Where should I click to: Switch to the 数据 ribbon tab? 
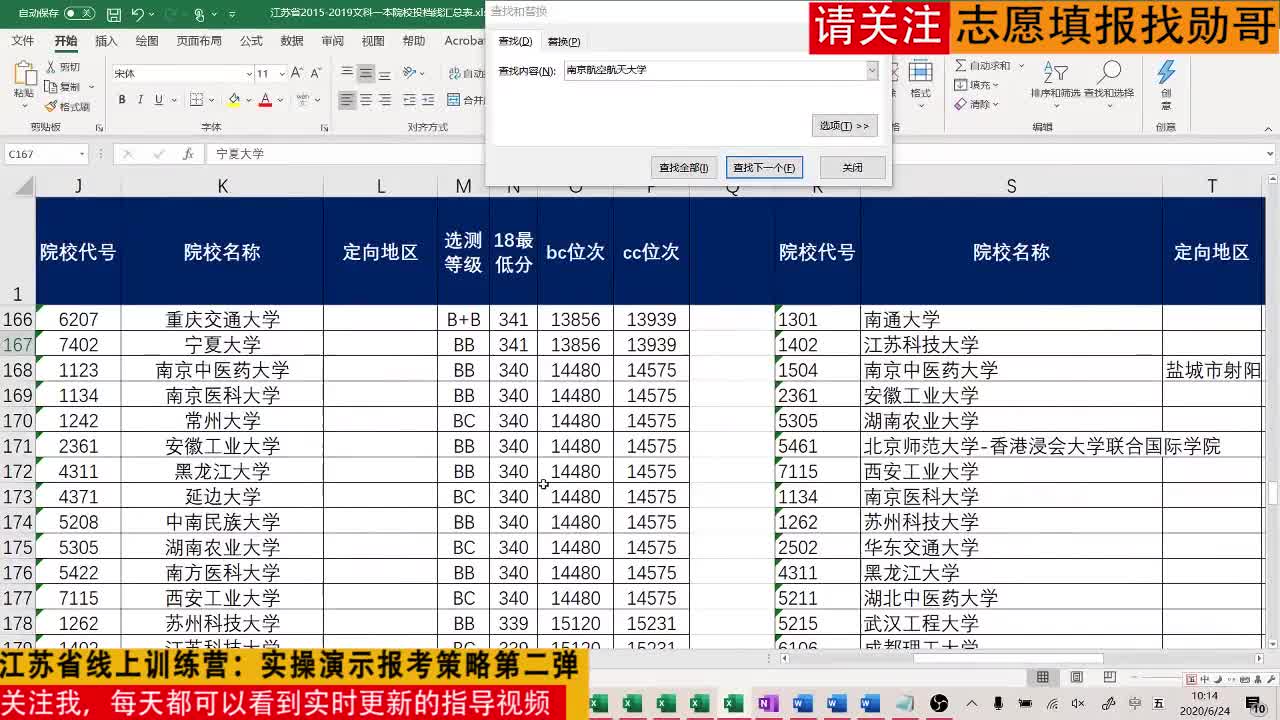pos(292,41)
